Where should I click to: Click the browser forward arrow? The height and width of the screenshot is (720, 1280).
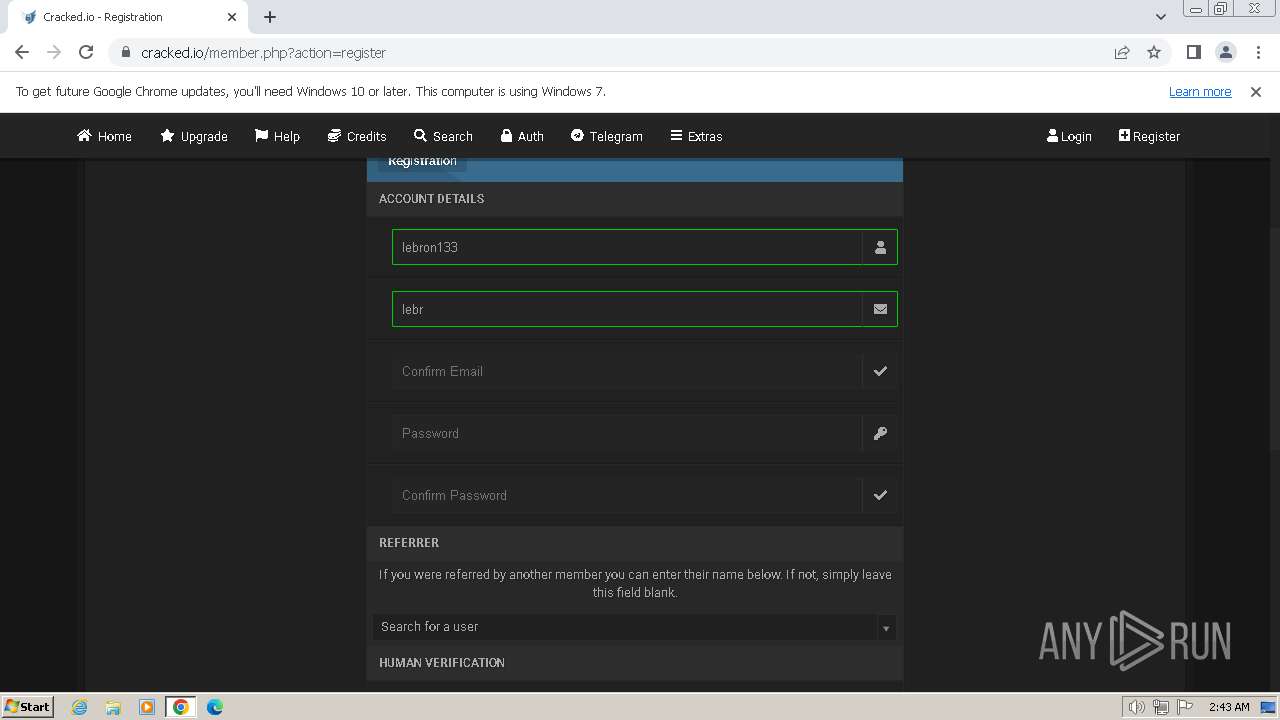pyautogui.click(x=54, y=52)
